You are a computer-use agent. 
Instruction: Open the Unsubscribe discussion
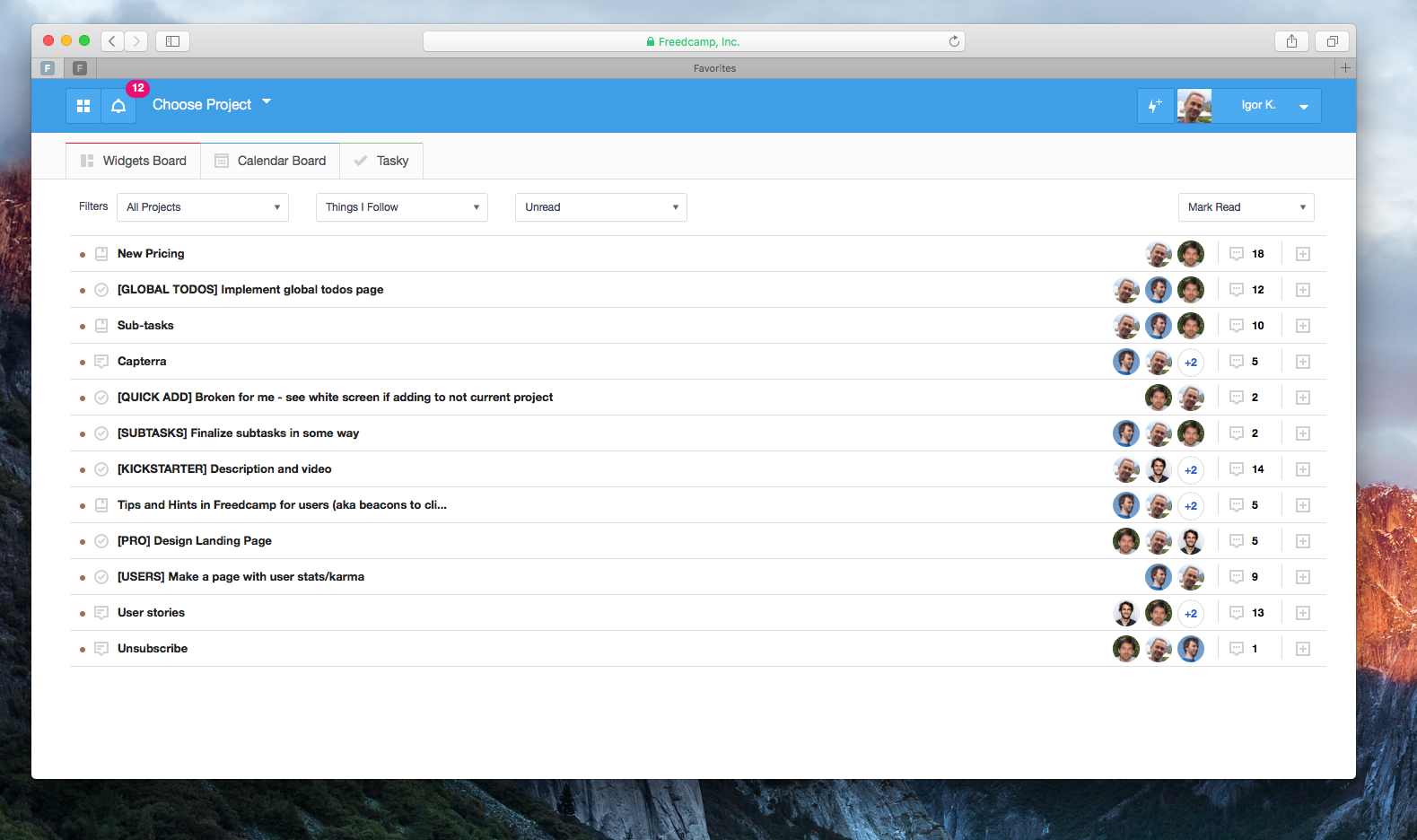coord(153,649)
